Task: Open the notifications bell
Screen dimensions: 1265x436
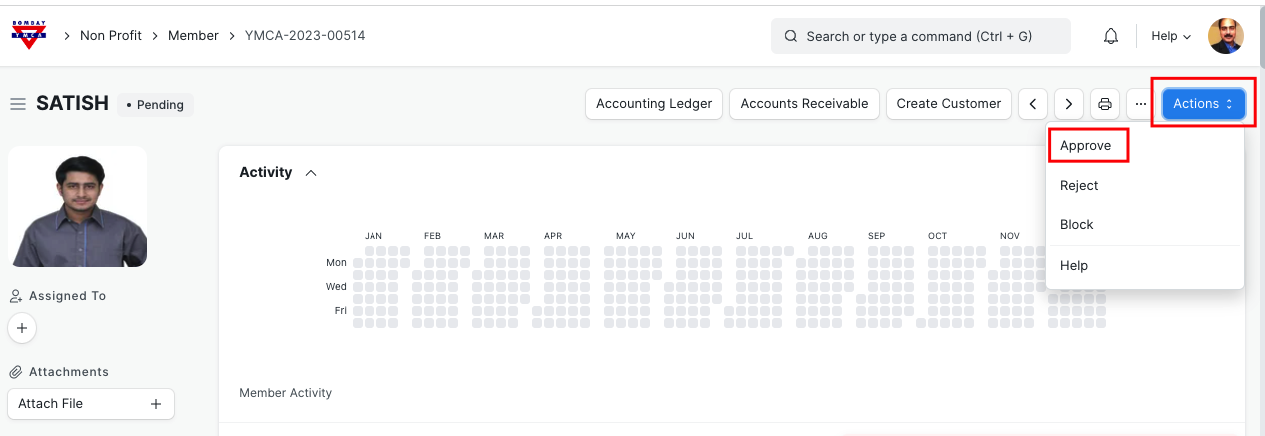Action: (1110, 36)
